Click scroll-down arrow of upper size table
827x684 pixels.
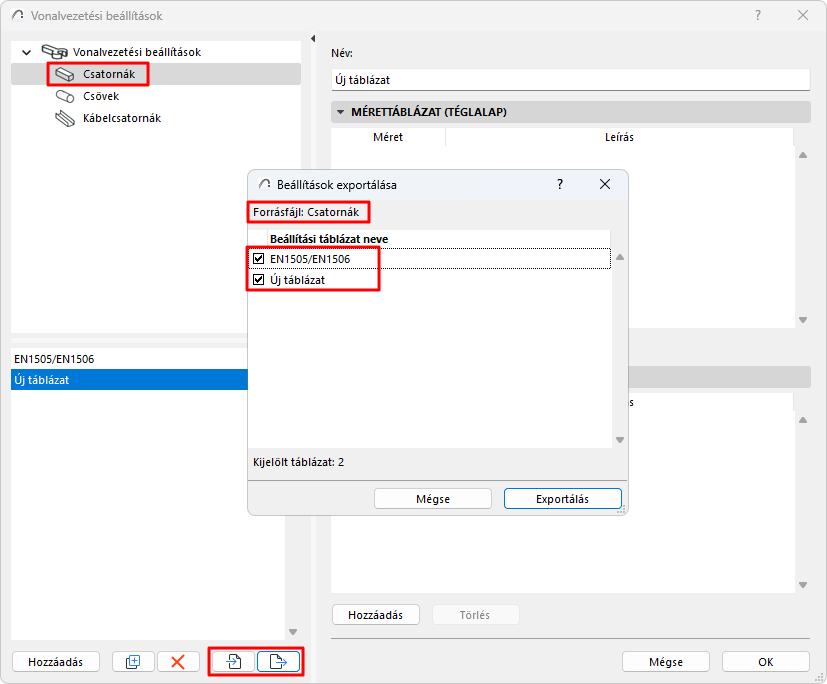(803, 320)
